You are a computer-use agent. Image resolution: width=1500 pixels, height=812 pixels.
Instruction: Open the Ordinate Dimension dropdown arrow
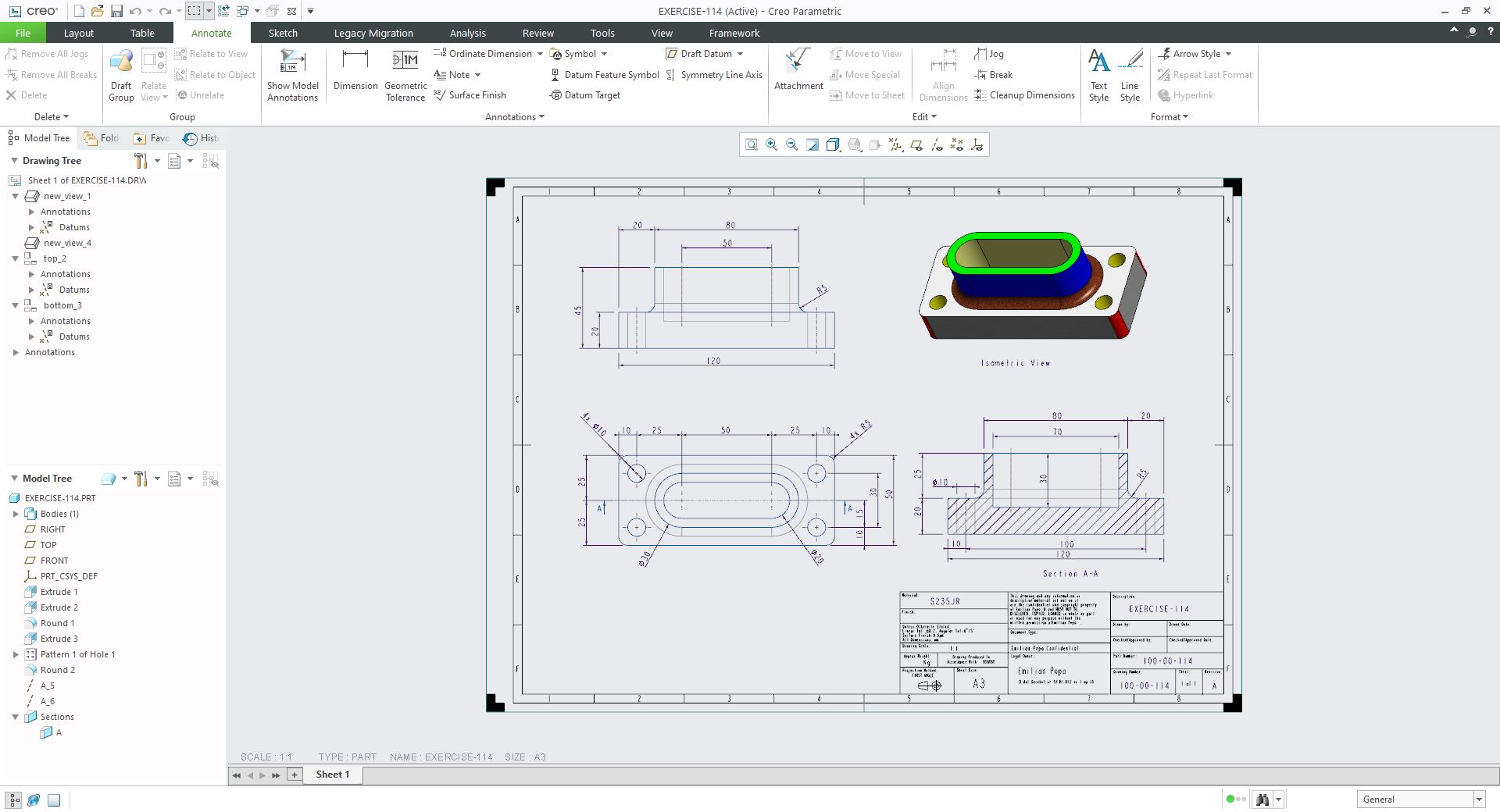[540, 54]
